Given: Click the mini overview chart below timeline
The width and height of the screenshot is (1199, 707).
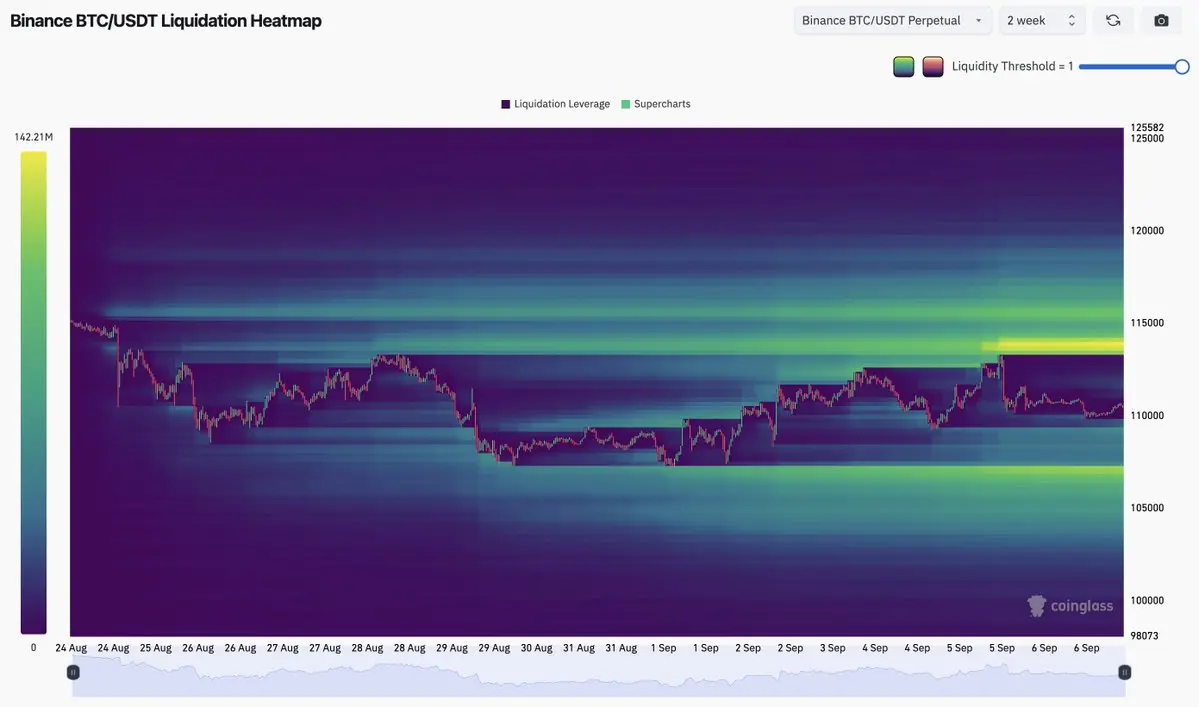Looking at the screenshot, I should click(x=599, y=676).
